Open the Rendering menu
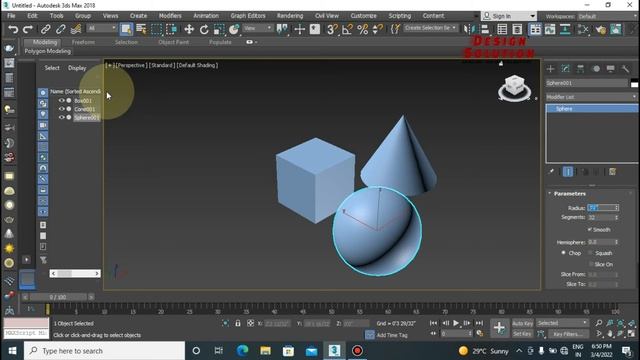Image resolution: width=640 pixels, height=360 pixels. pyautogui.click(x=290, y=16)
